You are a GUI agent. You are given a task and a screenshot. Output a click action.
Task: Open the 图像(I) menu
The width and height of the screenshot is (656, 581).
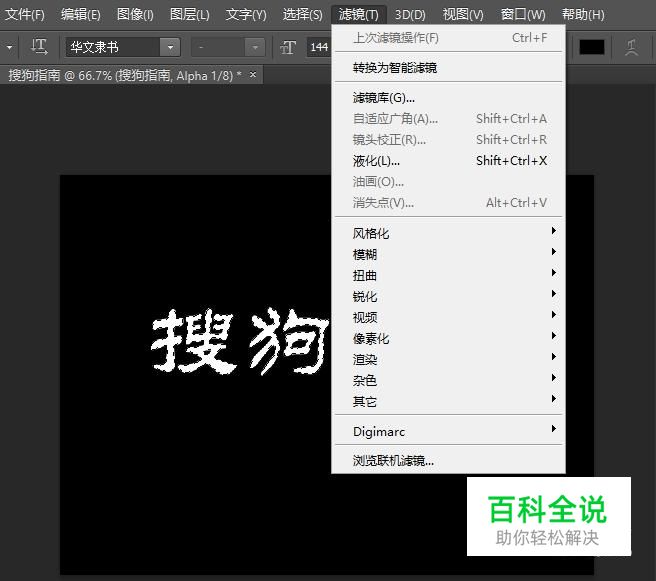(x=135, y=15)
